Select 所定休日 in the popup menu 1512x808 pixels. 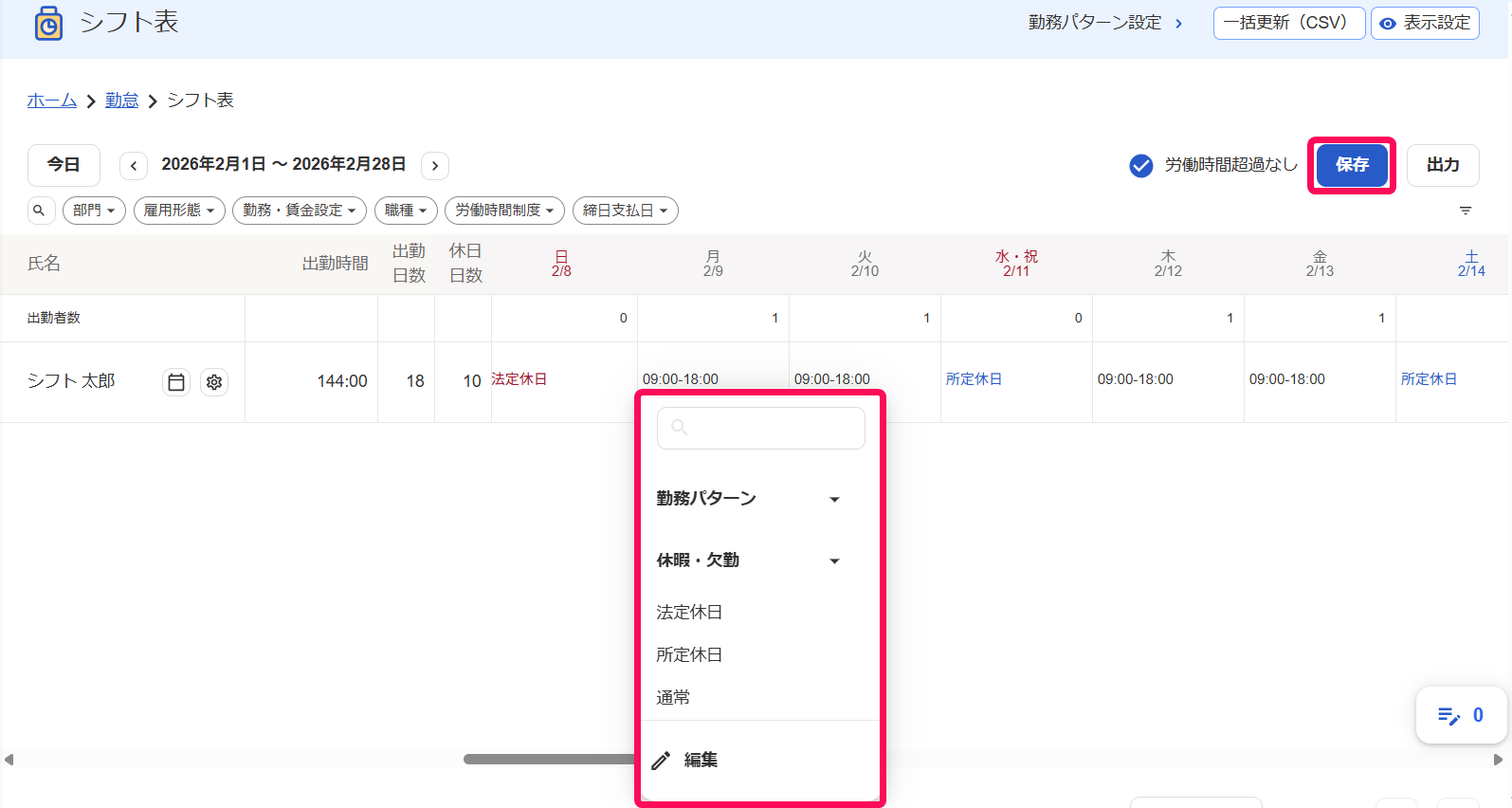tap(689, 655)
